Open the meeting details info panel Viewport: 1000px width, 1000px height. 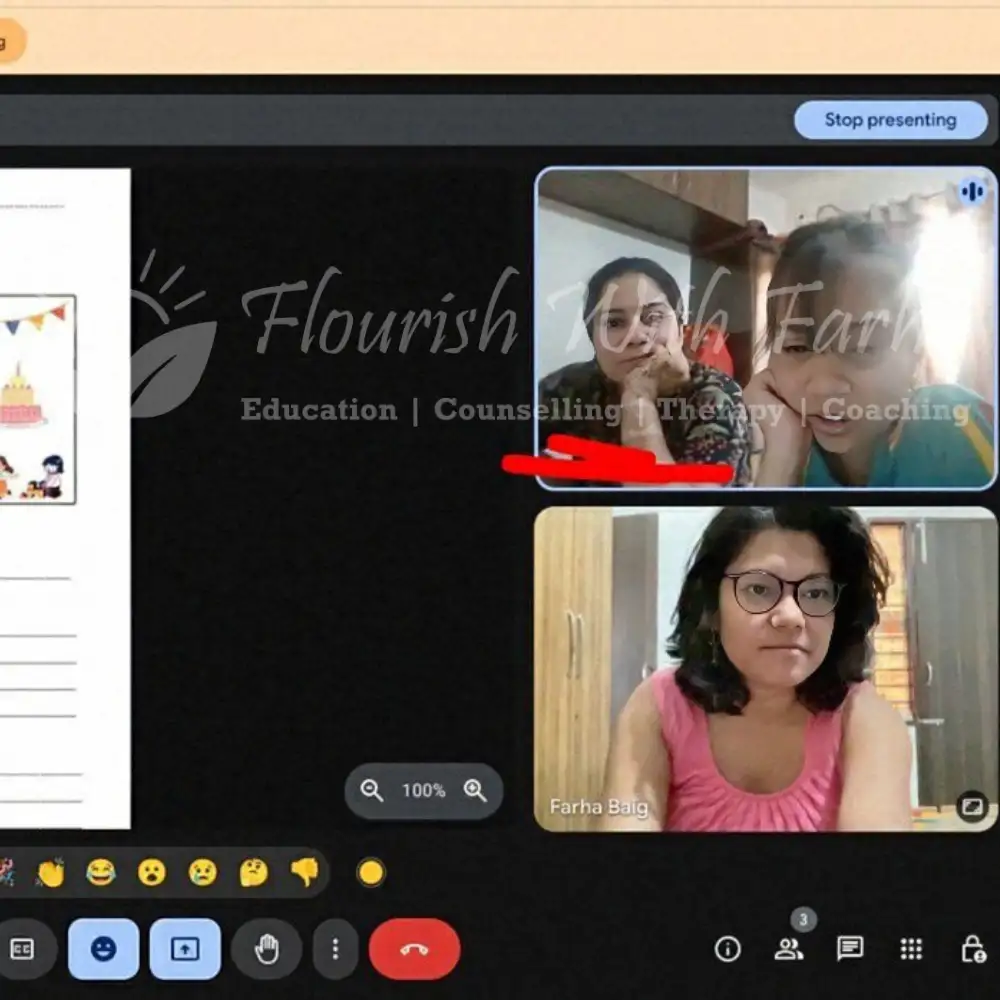pyautogui.click(x=727, y=949)
